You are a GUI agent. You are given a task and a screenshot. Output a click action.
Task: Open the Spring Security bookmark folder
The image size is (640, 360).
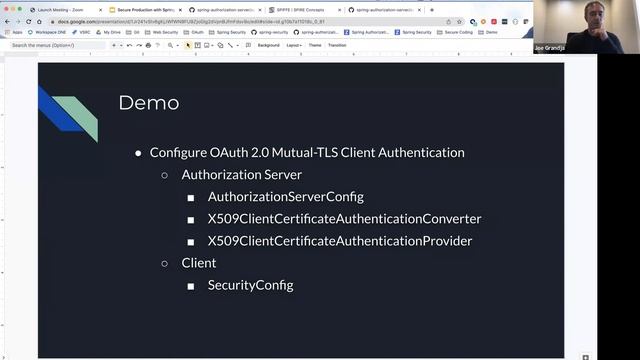pyautogui.click(x=227, y=32)
